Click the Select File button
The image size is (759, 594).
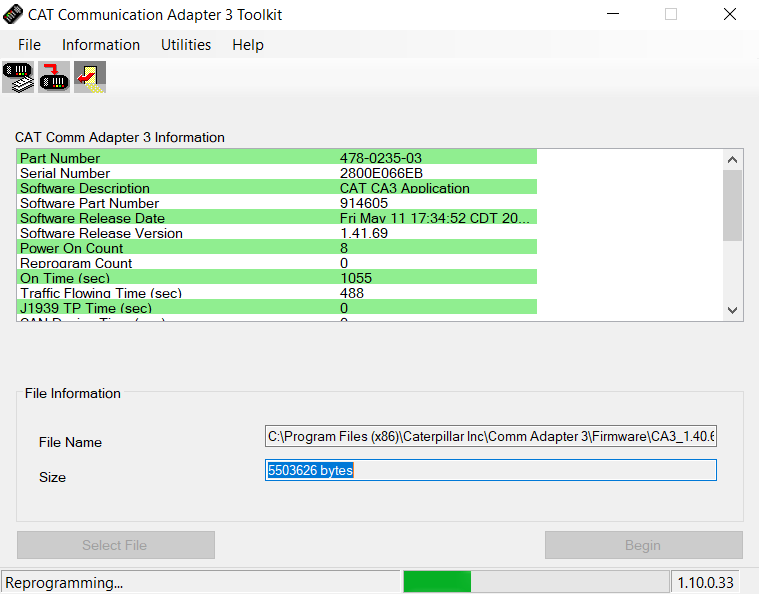116,545
